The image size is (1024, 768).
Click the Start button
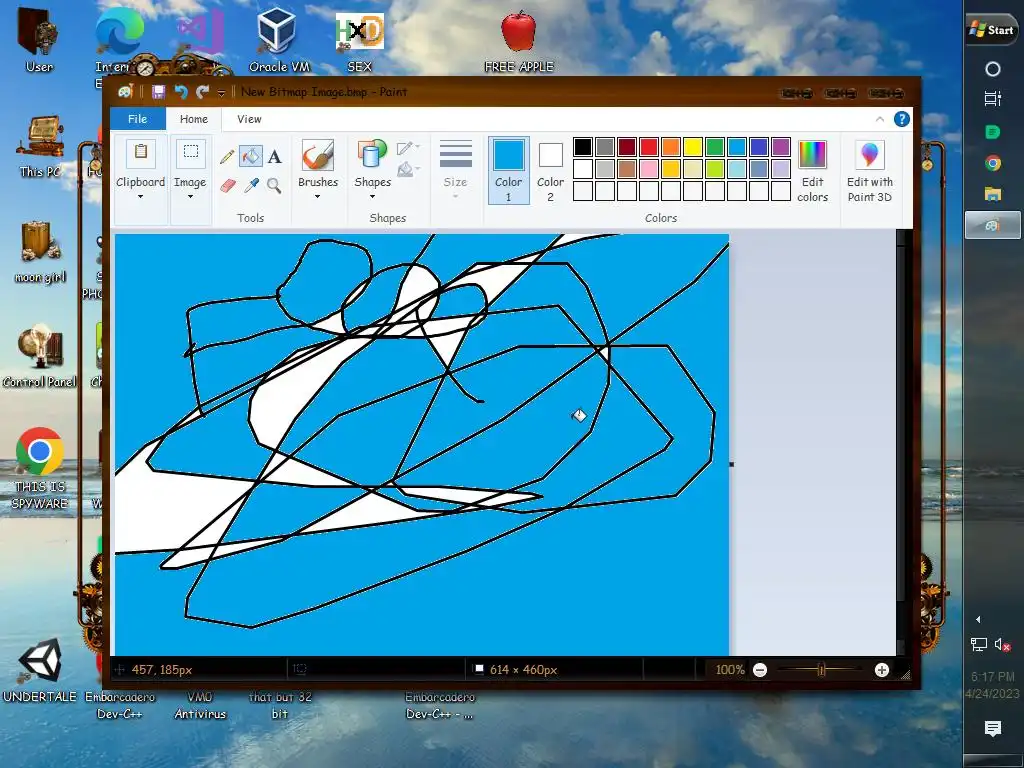pos(992,30)
